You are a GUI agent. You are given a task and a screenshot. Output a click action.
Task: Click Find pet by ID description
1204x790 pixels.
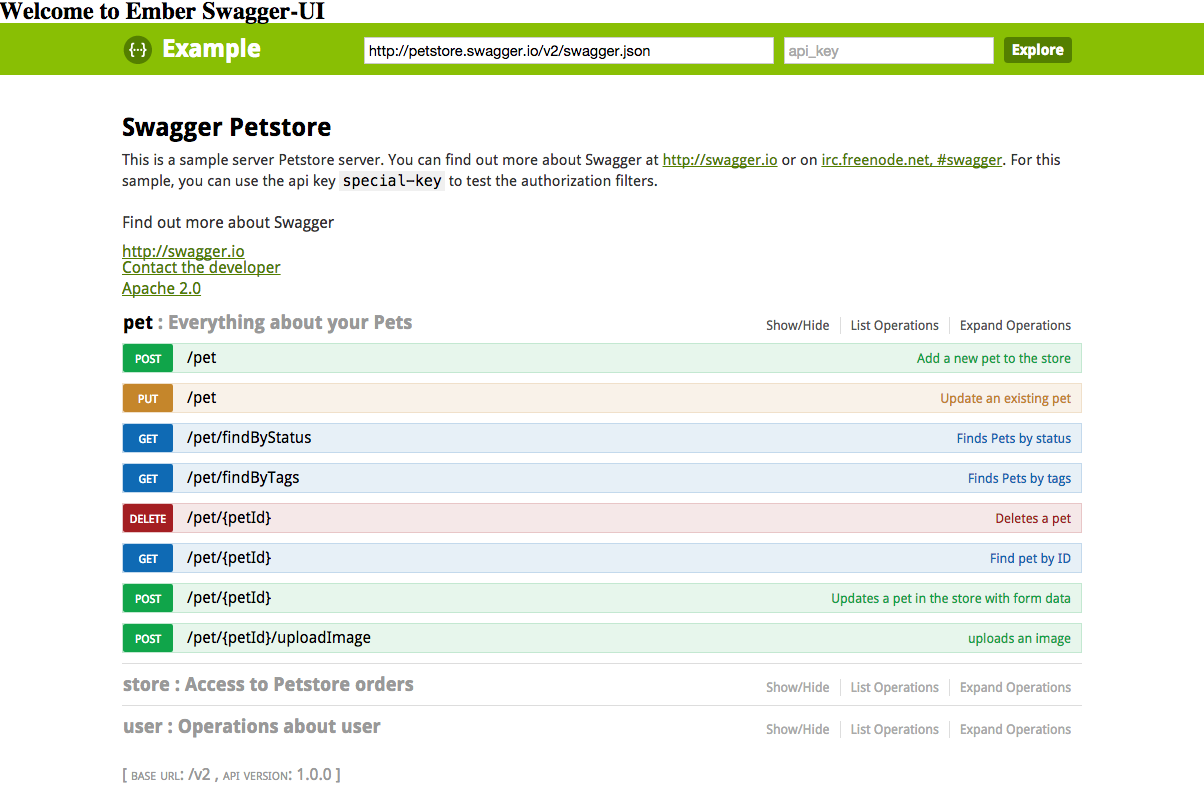(x=1030, y=558)
